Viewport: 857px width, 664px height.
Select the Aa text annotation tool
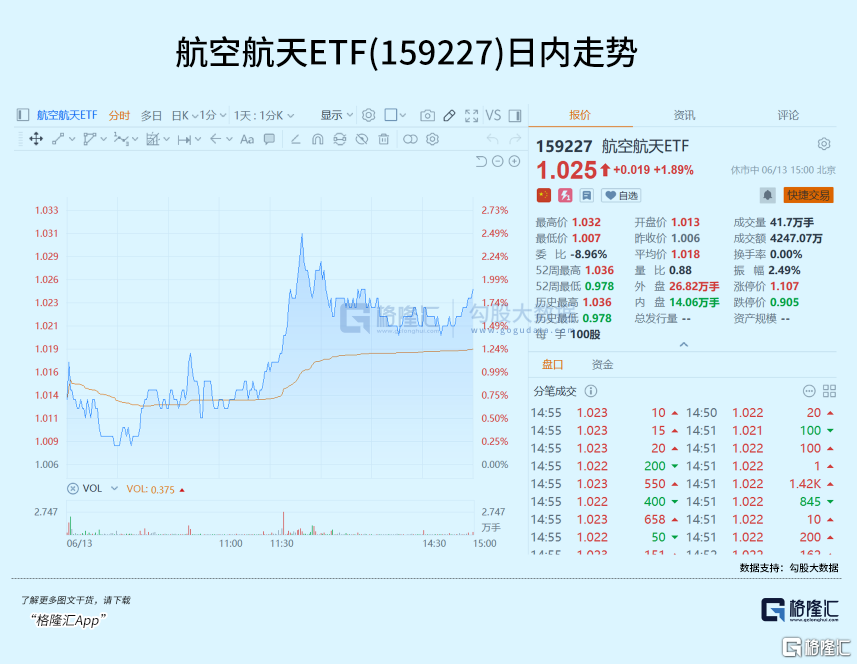[x=247, y=139]
